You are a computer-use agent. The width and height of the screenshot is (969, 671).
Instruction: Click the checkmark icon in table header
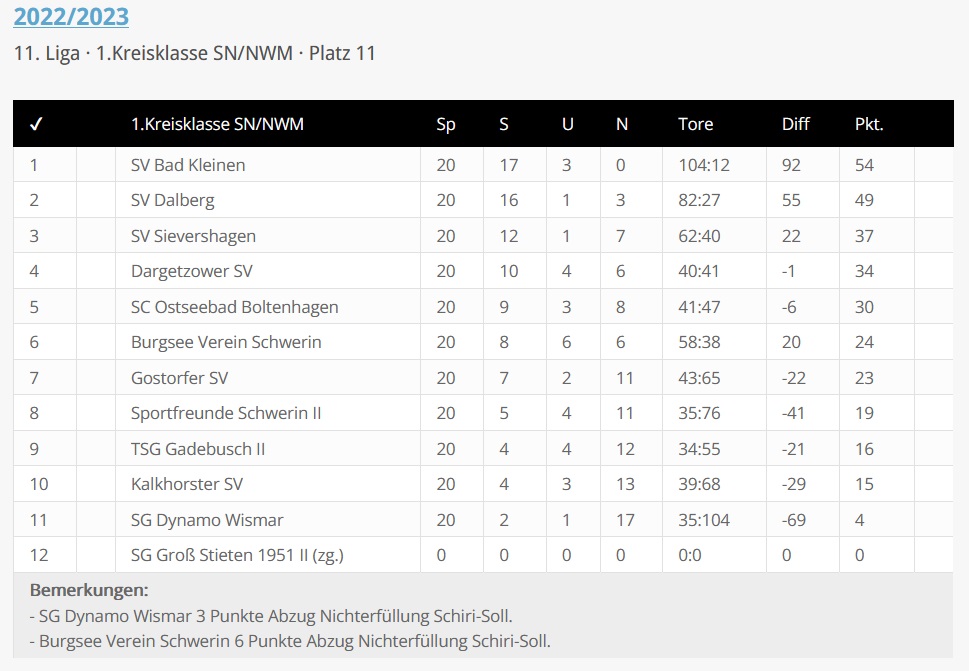point(36,125)
